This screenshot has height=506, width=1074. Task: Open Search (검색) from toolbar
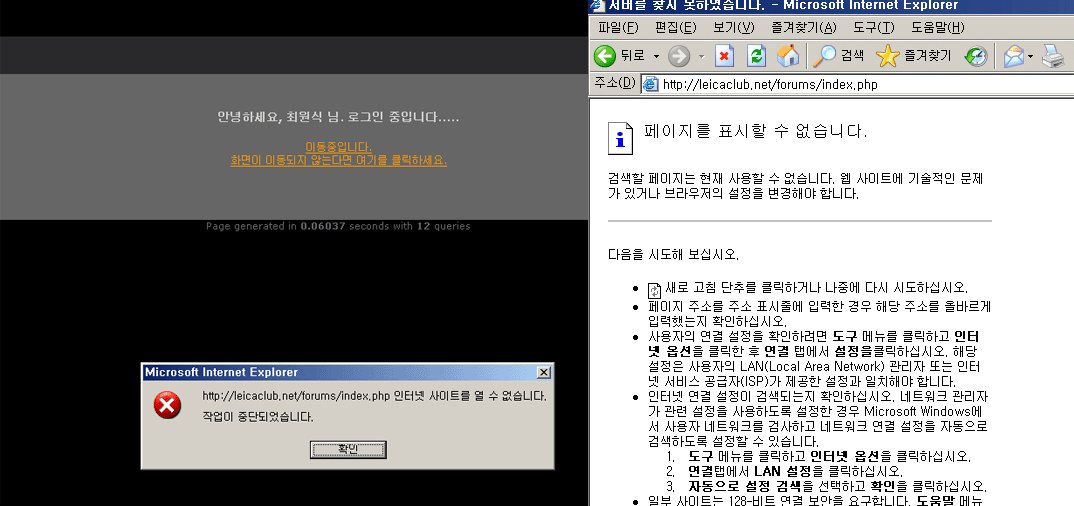pos(838,56)
